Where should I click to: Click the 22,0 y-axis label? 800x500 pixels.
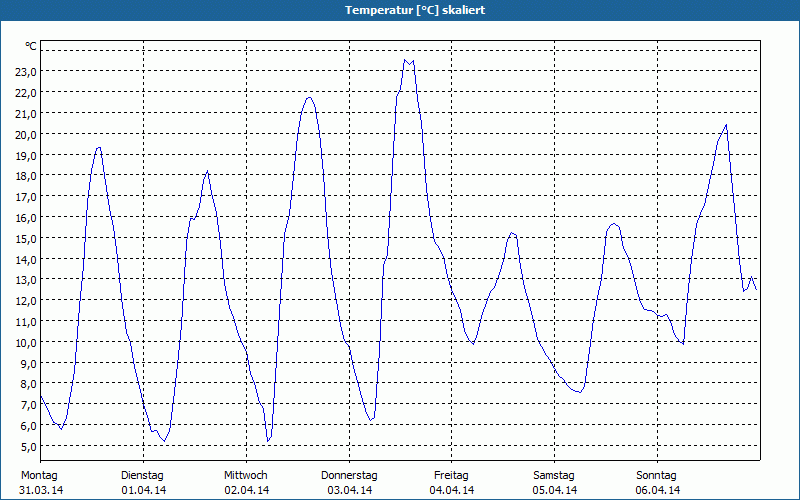point(26,93)
